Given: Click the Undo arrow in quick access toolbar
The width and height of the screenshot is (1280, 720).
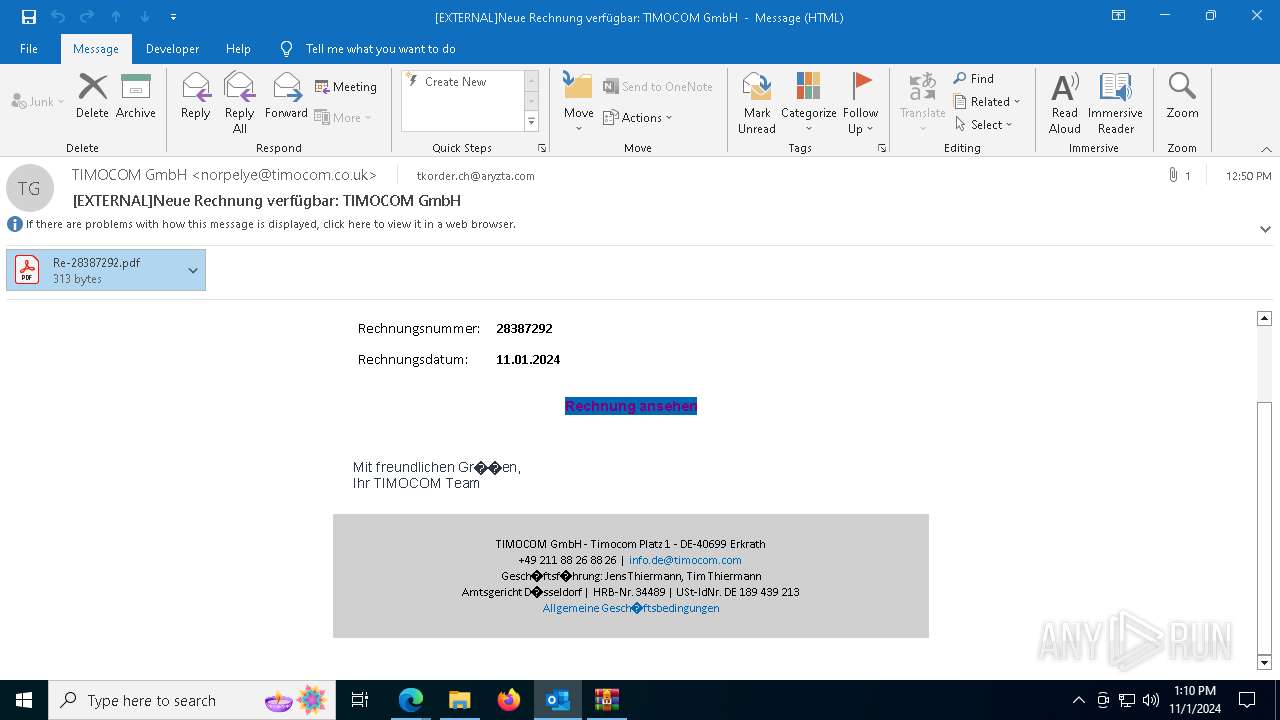Looking at the screenshot, I should coord(58,17).
